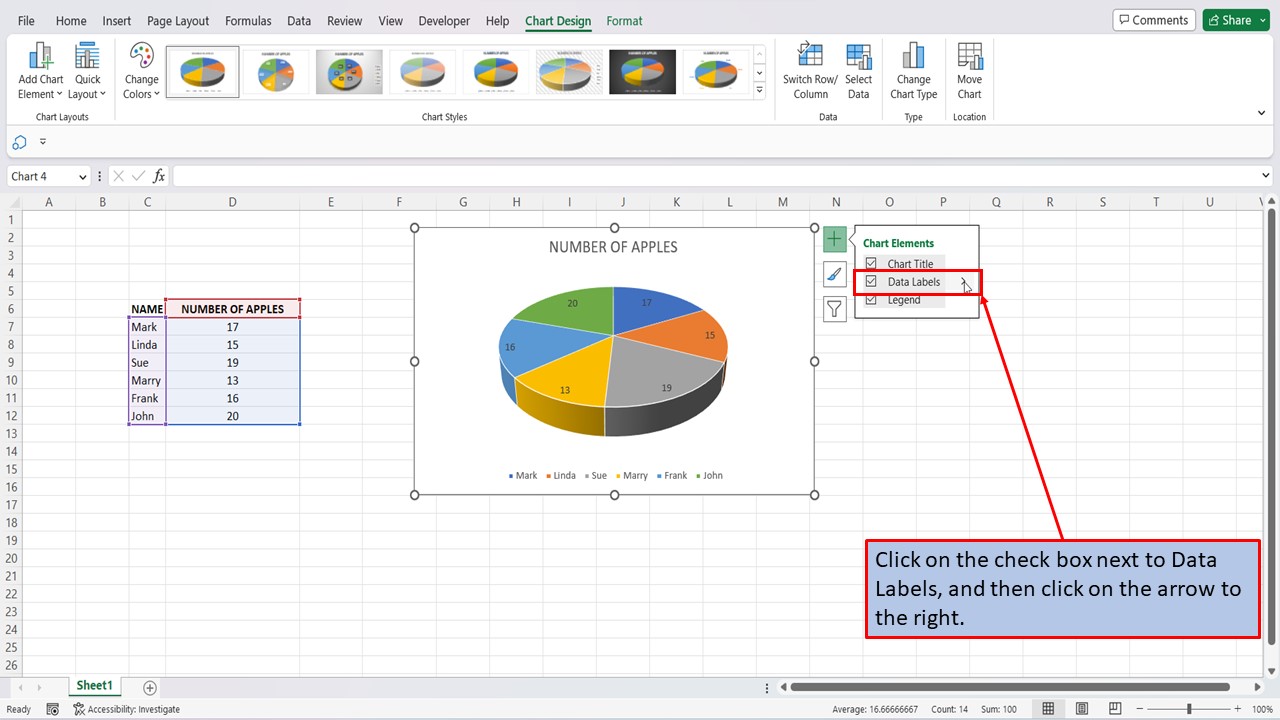The width and height of the screenshot is (1280, 720).
Task: Click the Comments button
Action: point(1153,19)
